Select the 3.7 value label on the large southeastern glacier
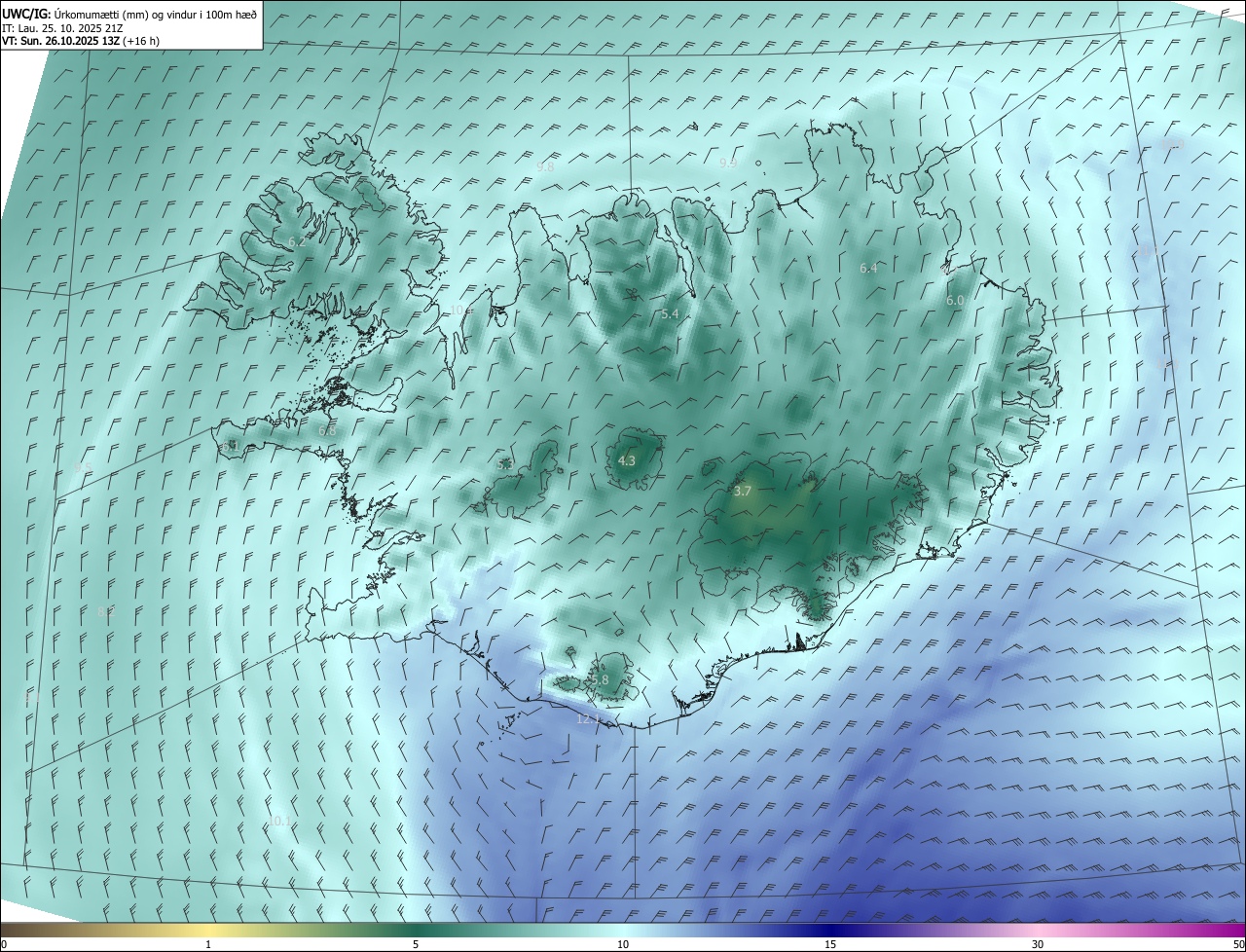 pos(743,492)
